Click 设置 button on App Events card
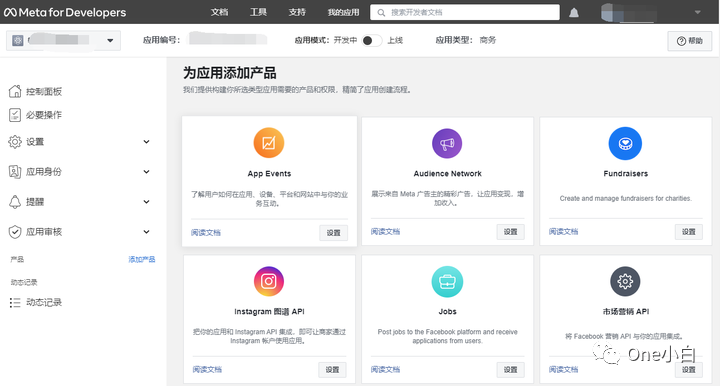This screenshot has height=386, width=720. pos(333,233)
